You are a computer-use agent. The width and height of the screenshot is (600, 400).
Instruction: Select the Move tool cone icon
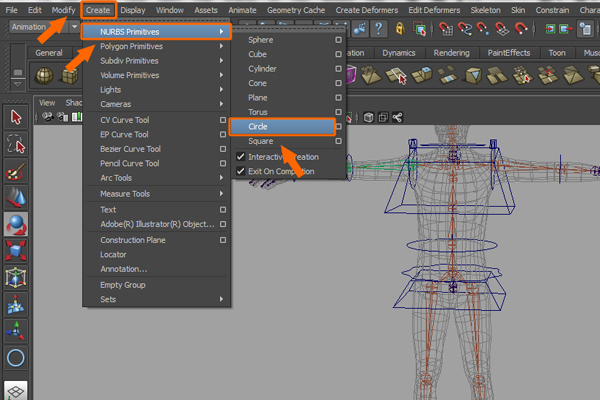click(x=16, y=198)
